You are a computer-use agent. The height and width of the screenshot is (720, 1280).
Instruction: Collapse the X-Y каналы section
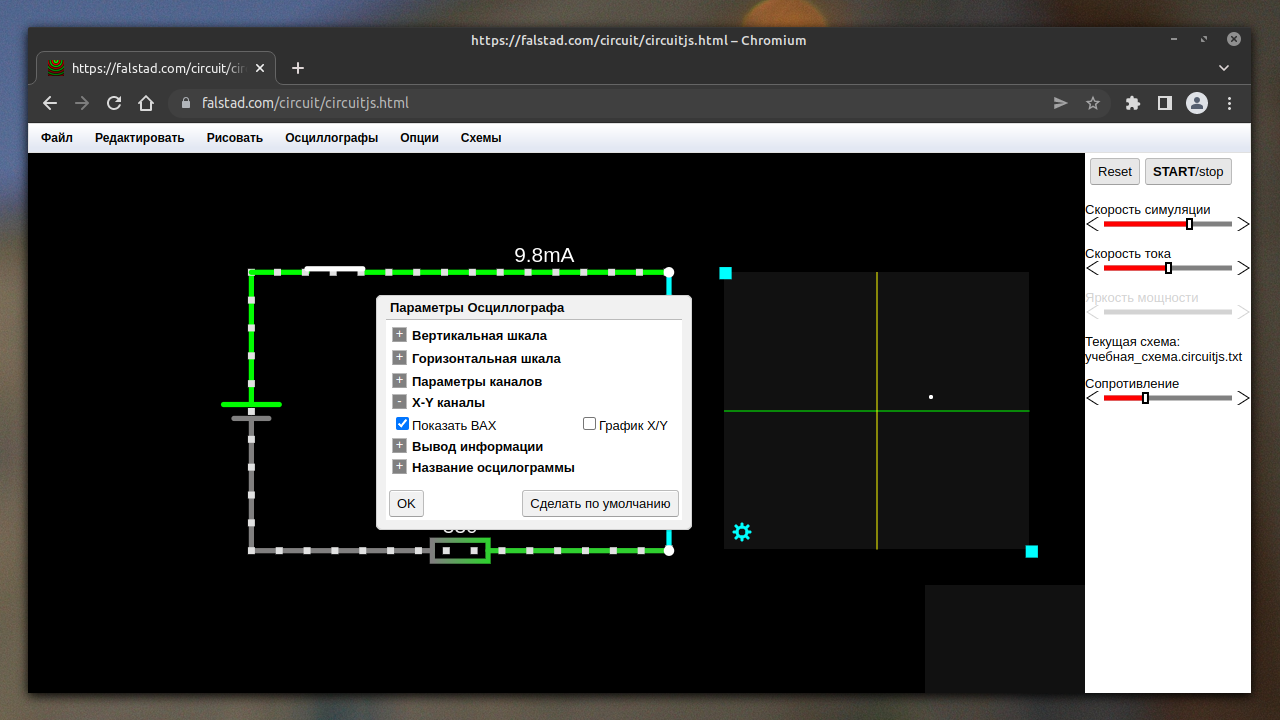399,402
